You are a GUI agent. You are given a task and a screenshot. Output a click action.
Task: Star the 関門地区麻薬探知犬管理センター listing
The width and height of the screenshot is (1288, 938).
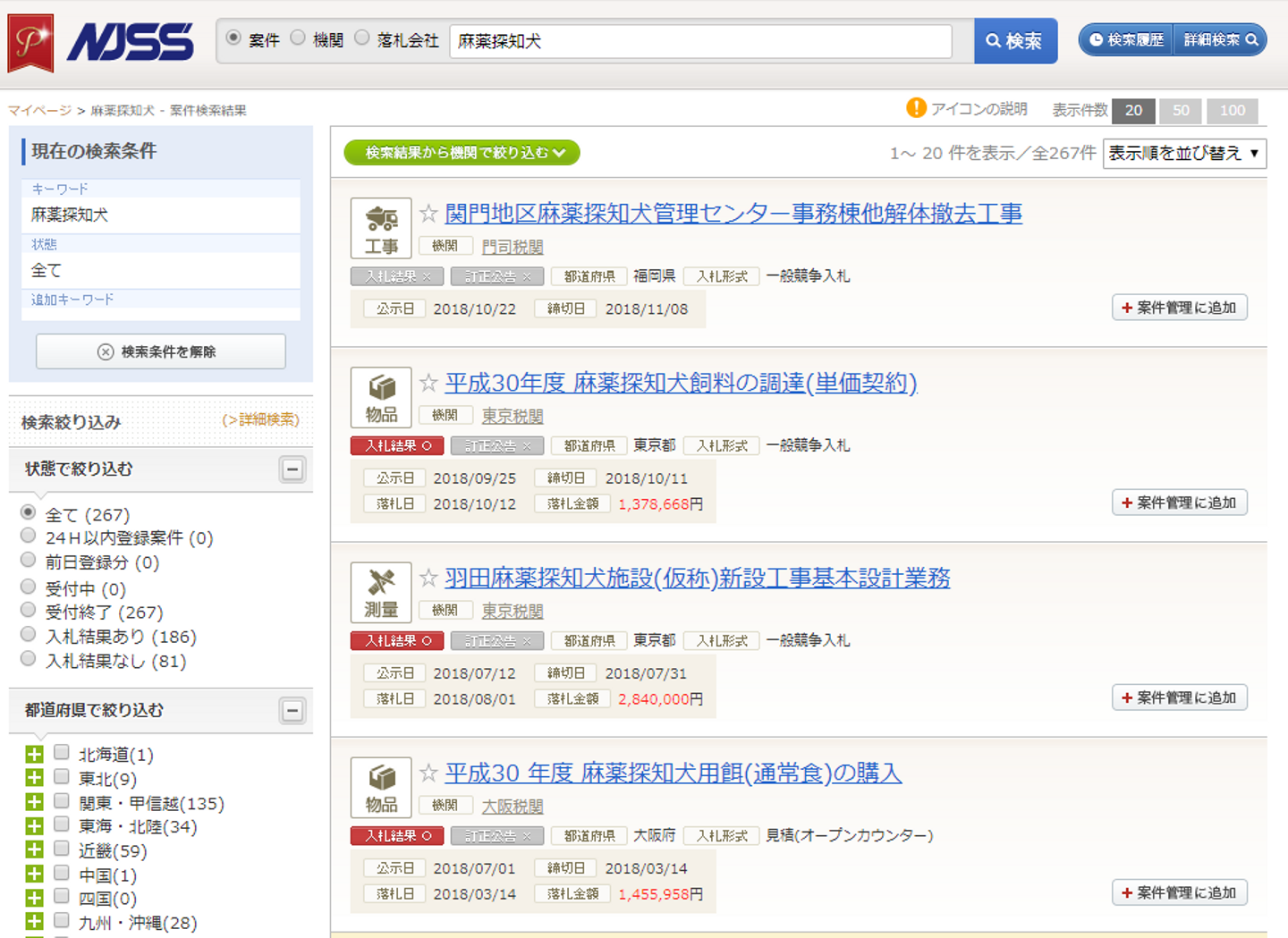[428, 214]
